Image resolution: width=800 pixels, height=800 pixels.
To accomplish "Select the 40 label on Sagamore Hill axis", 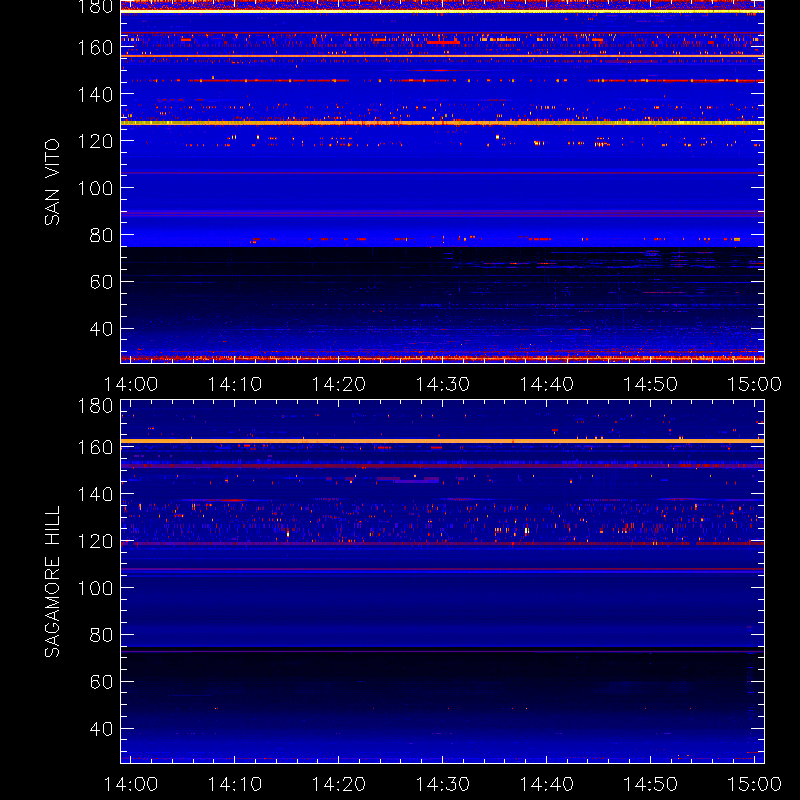I will (x=101, y=729).
